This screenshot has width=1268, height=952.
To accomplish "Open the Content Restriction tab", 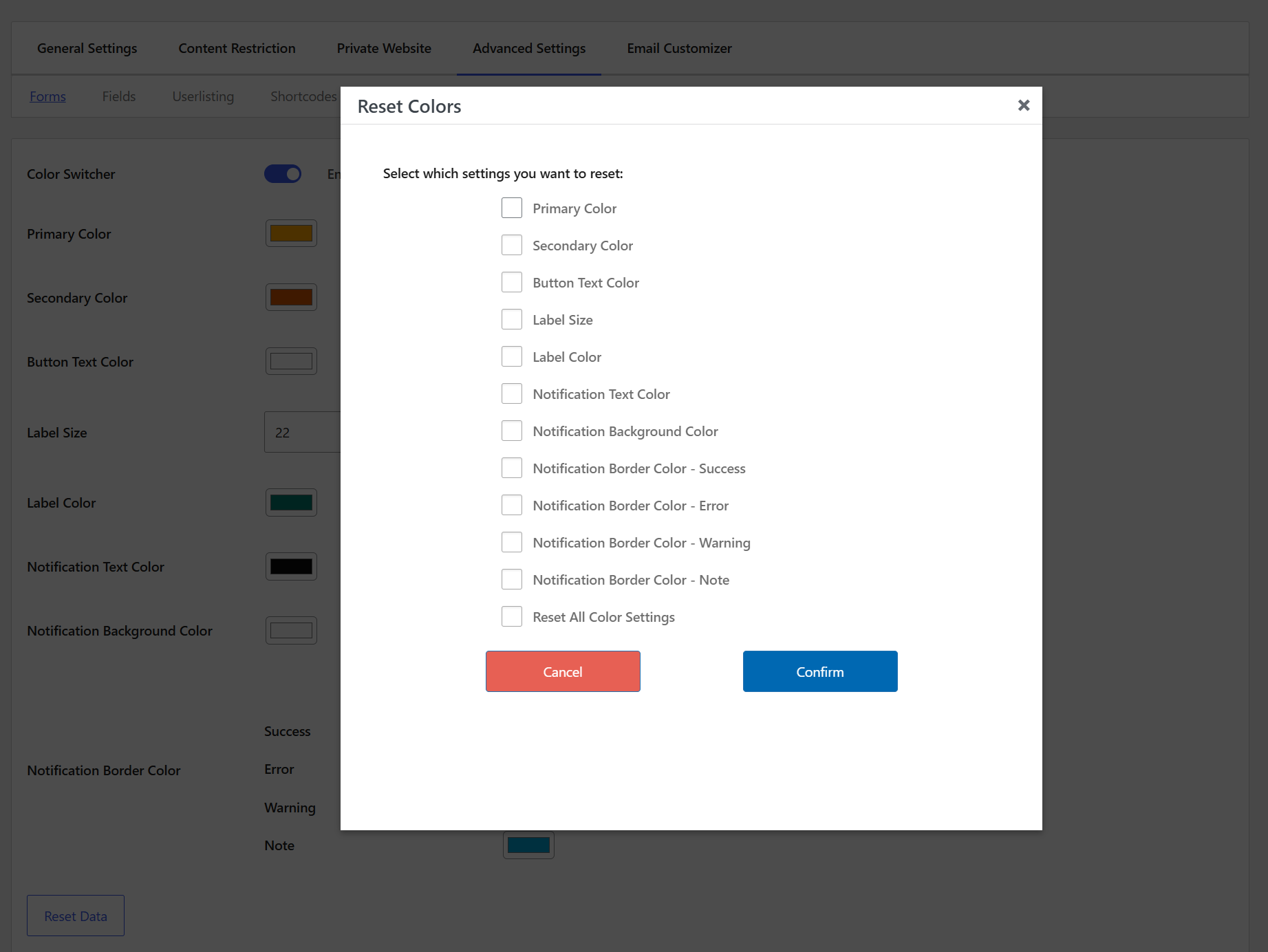I will (237, 48).
